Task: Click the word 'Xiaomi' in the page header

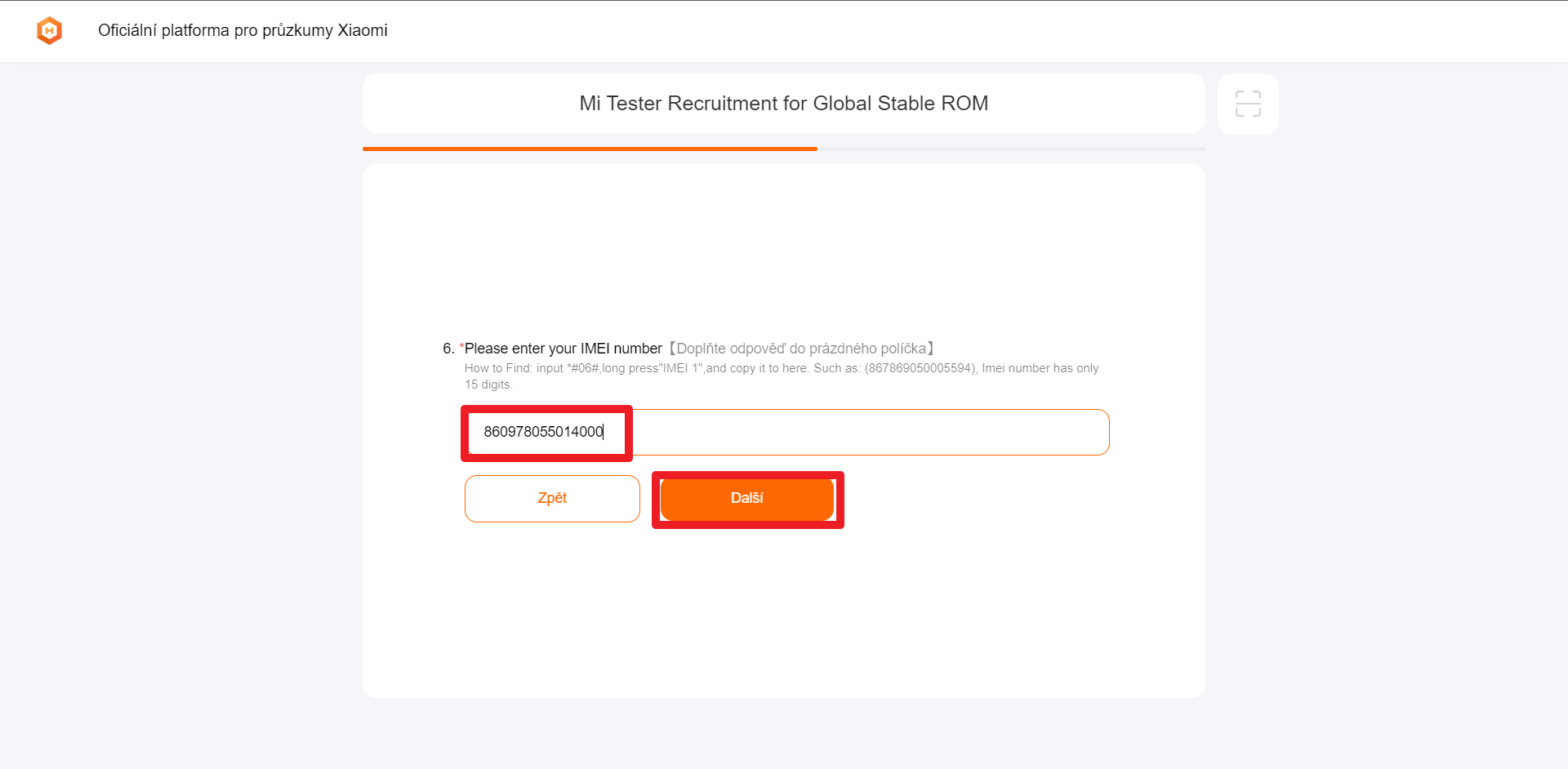Action: click(x=363, y=30)
